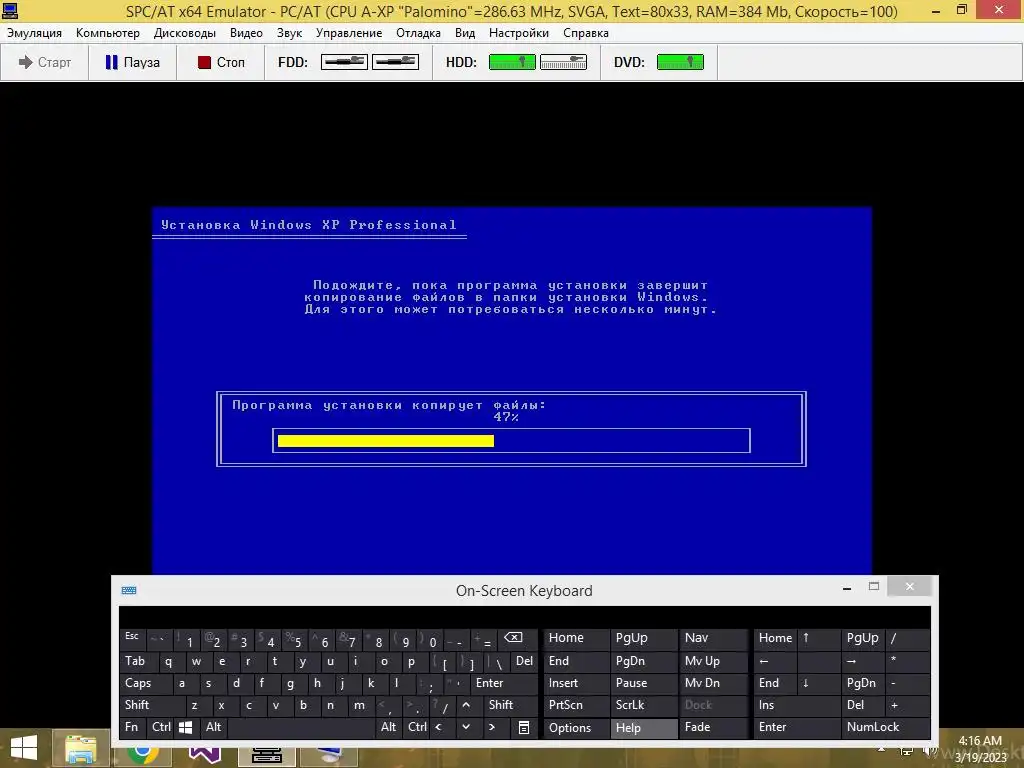Click the backspace key icon
Viewport: 1024px width, 768px height.
[517, 638]
